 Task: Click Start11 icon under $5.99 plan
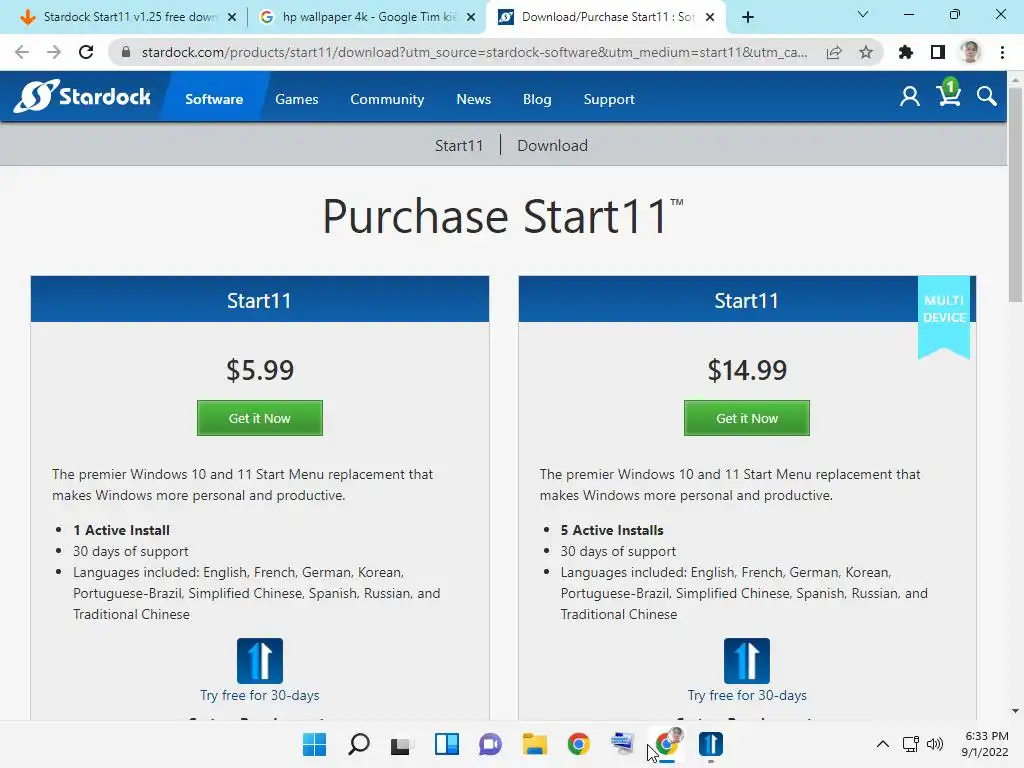pos(259,660)
